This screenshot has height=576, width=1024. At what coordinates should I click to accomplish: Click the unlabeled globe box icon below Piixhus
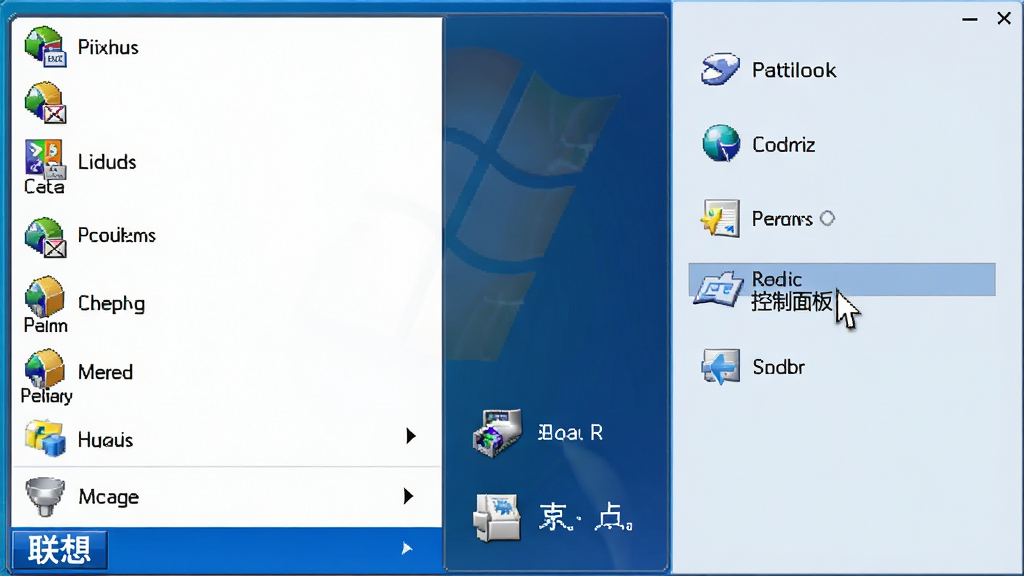coord(45,103)
